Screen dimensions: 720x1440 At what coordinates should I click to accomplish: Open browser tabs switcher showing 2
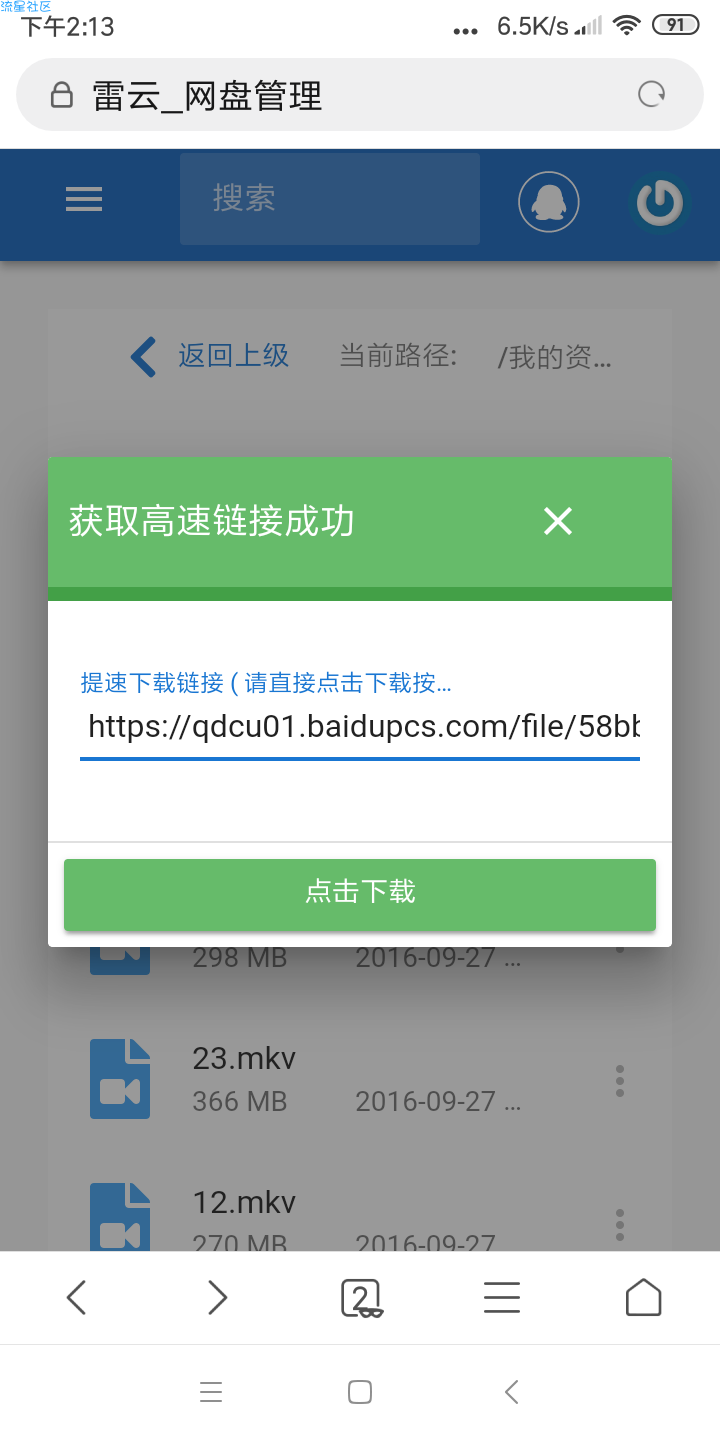point(361,1298)
